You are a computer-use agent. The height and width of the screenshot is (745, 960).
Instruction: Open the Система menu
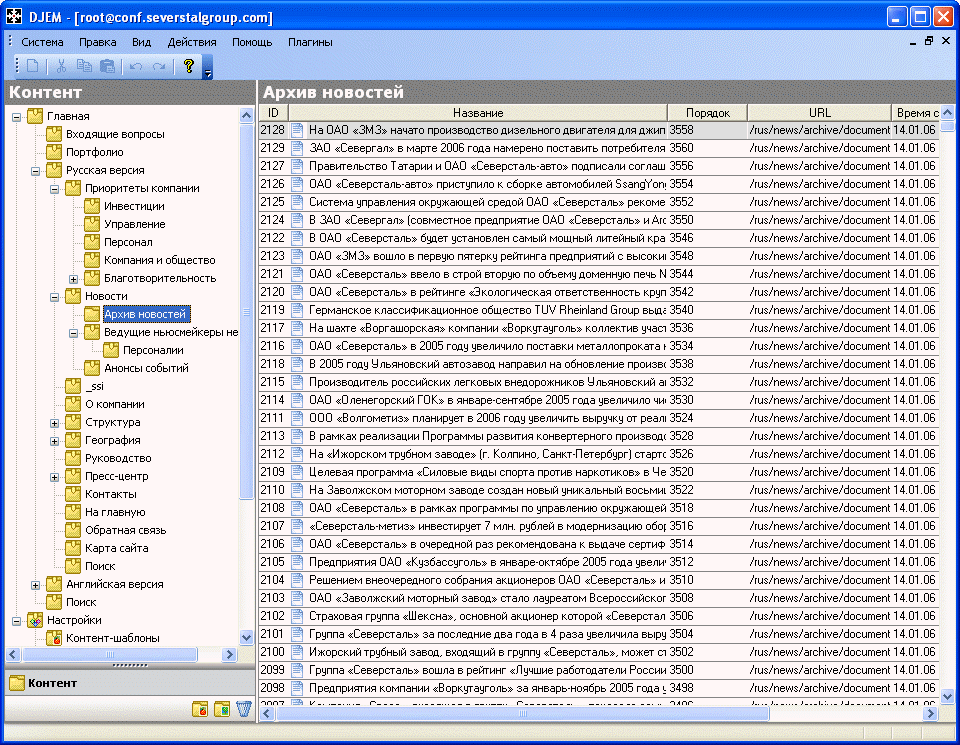[x=42, y=42]
